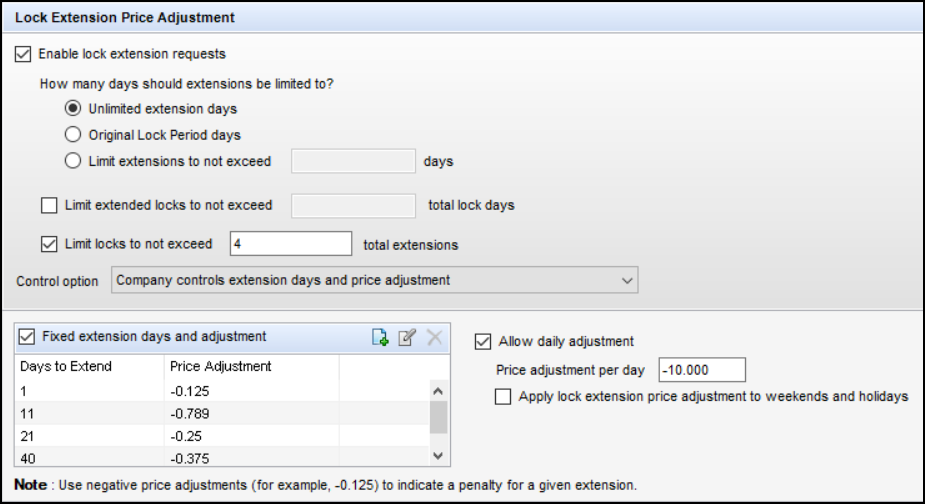This screenshot has height=504, width=925.
Task: Select Limit extensions to not exceed radio
Action: (73, 161)
